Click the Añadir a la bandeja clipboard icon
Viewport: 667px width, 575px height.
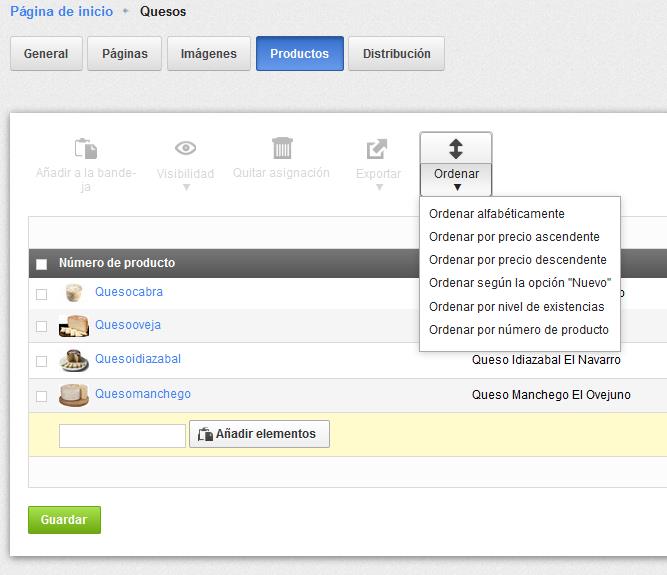[x=86, y=149]
